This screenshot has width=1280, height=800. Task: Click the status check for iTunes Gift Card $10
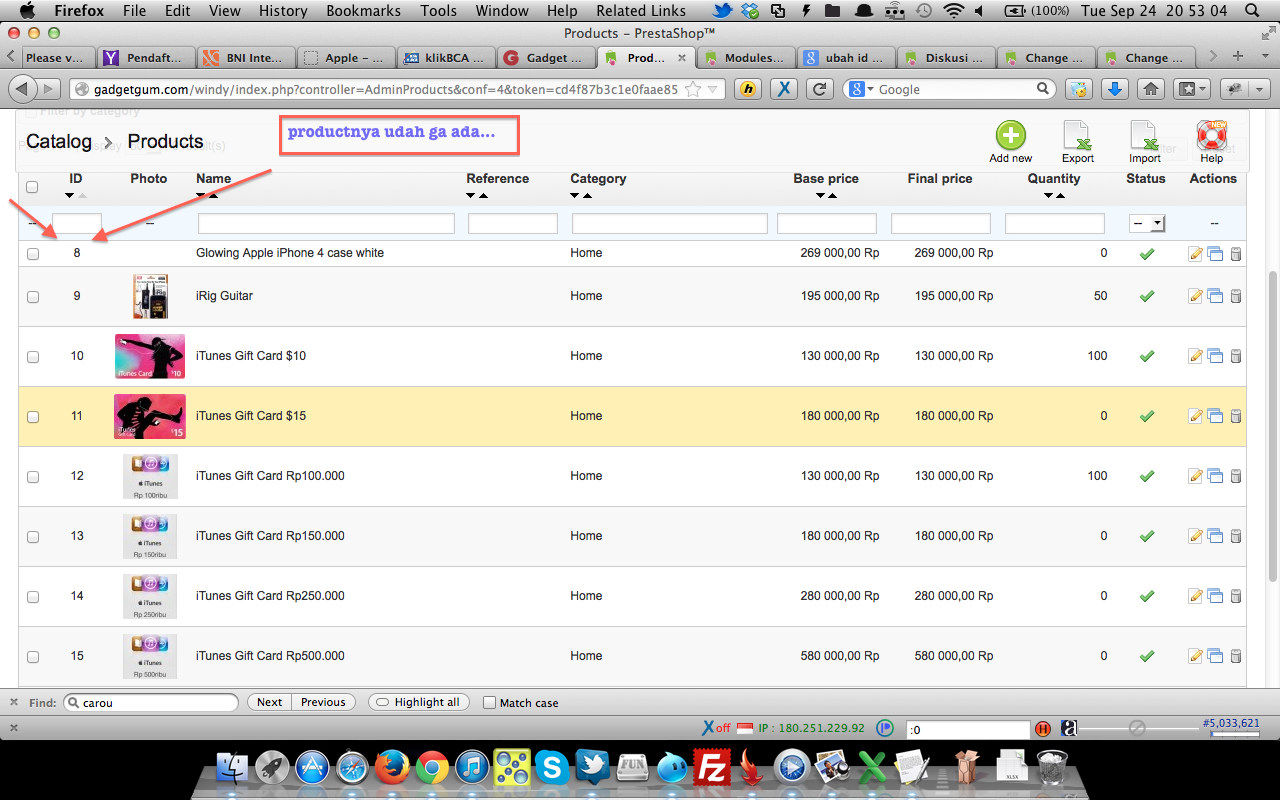(x=1147, y=356)
